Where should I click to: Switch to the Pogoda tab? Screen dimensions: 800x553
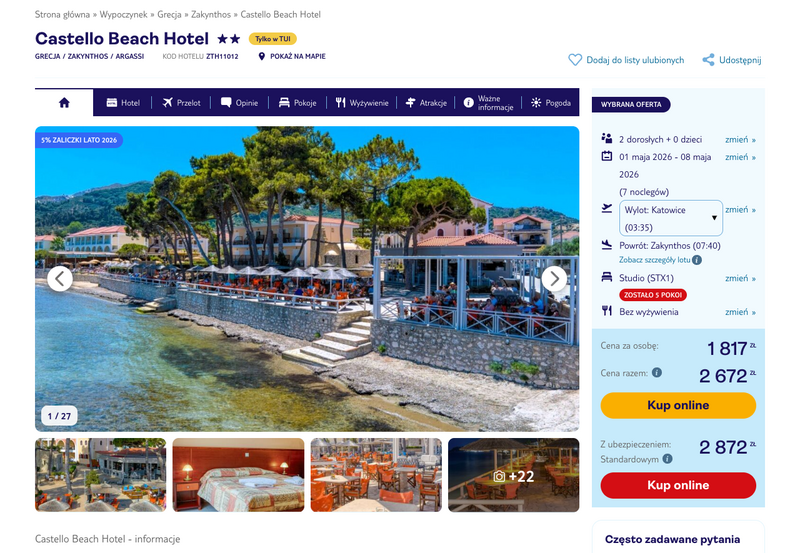click(x=551, y=103)
